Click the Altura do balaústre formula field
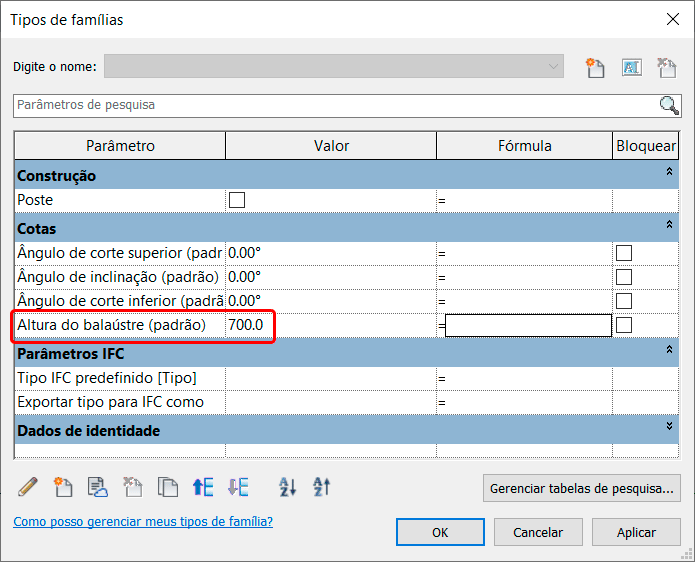695x562 pixels. (x=528, y=325)
